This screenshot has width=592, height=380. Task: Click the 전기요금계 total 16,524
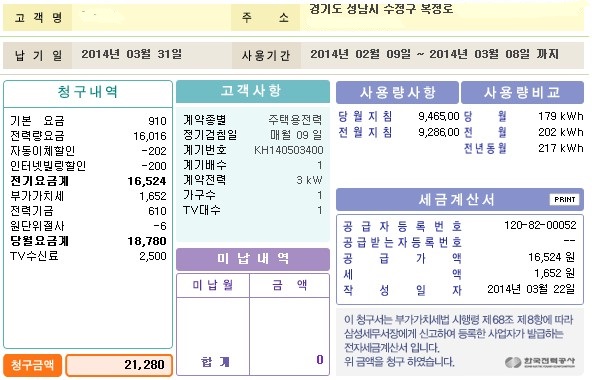[147, 181]
